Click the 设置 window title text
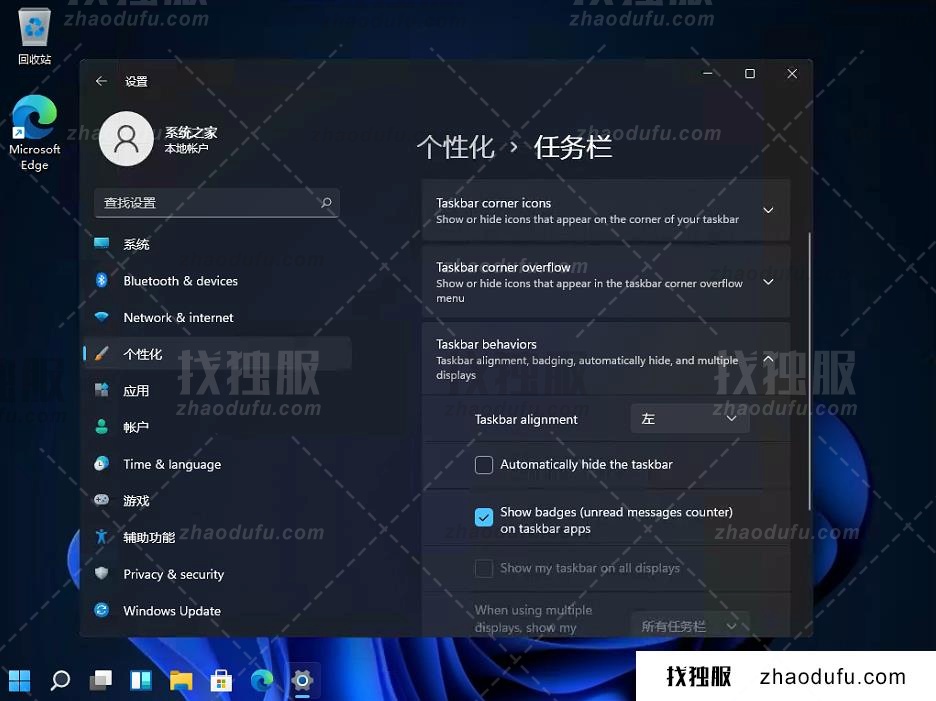Screen dimensions: 936x701 [136, 81]
